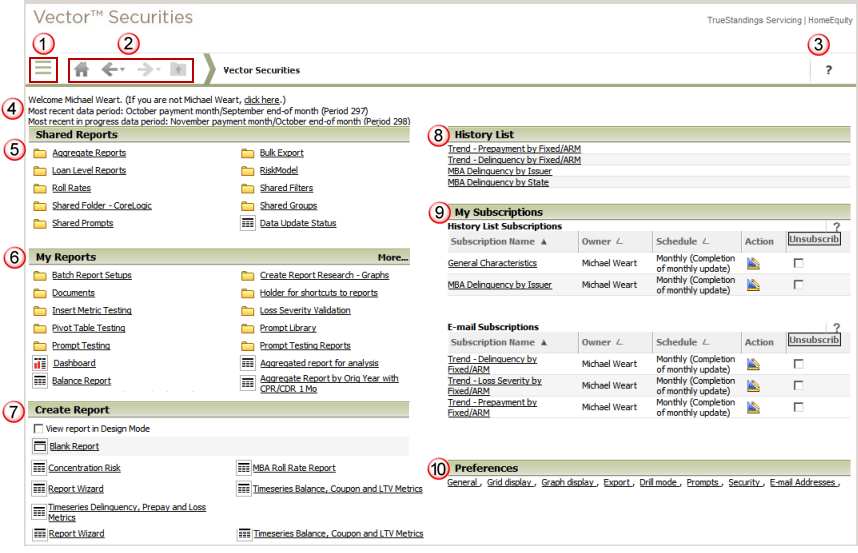Click edit action icon for General Characteristics
The width and height of the screenshot is (858, 553).
tap(753, 263)
